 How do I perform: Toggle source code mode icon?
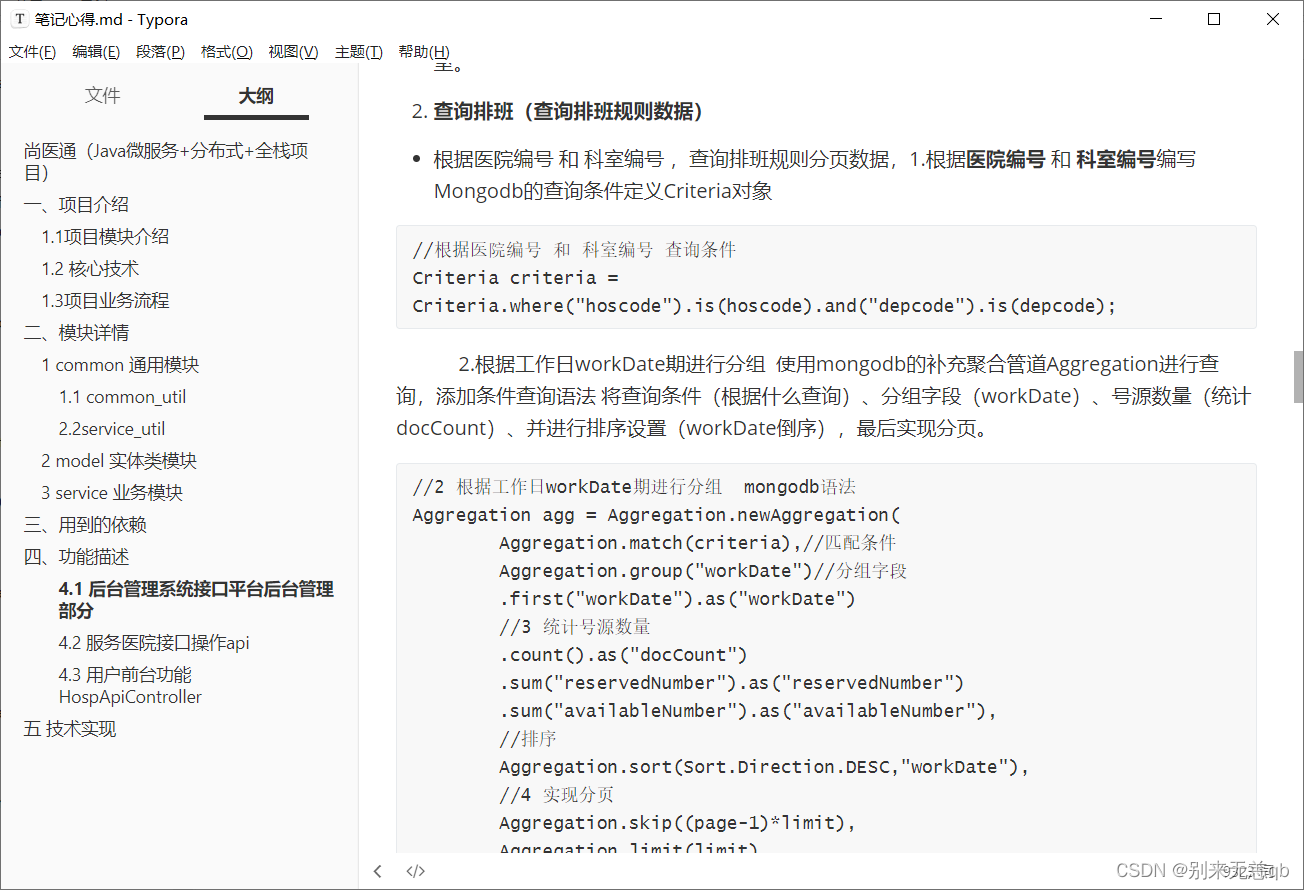[416, 871]
